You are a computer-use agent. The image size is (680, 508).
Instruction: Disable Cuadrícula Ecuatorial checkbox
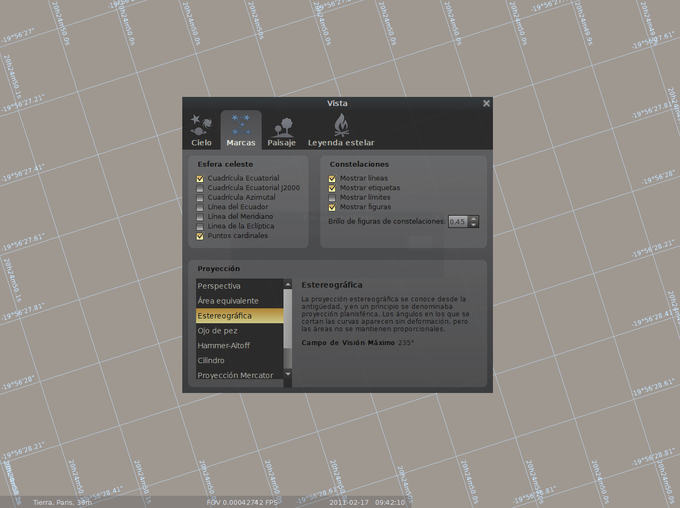200,178
